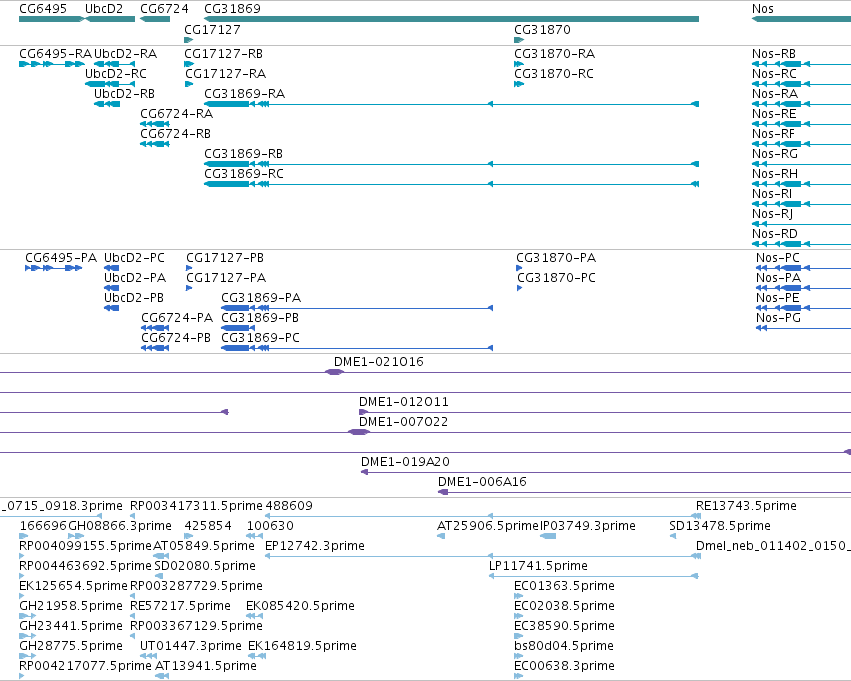Click the 425854 feature label

(x=208, y=526)
